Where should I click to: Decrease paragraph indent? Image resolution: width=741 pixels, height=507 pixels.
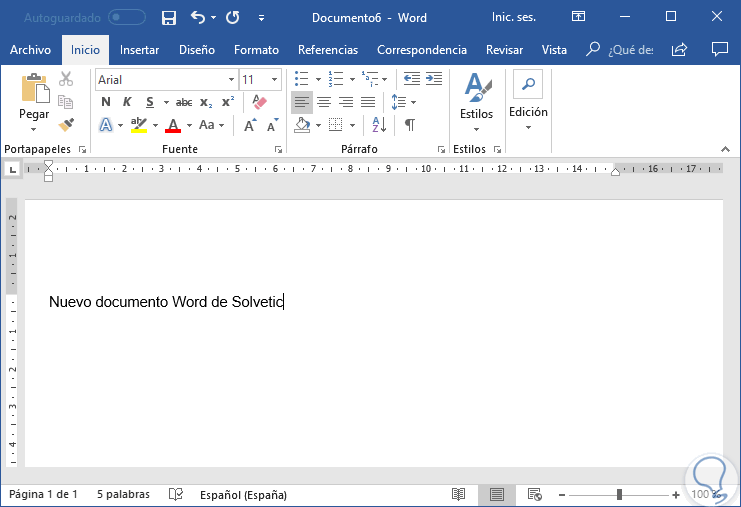tap(412, 78)
